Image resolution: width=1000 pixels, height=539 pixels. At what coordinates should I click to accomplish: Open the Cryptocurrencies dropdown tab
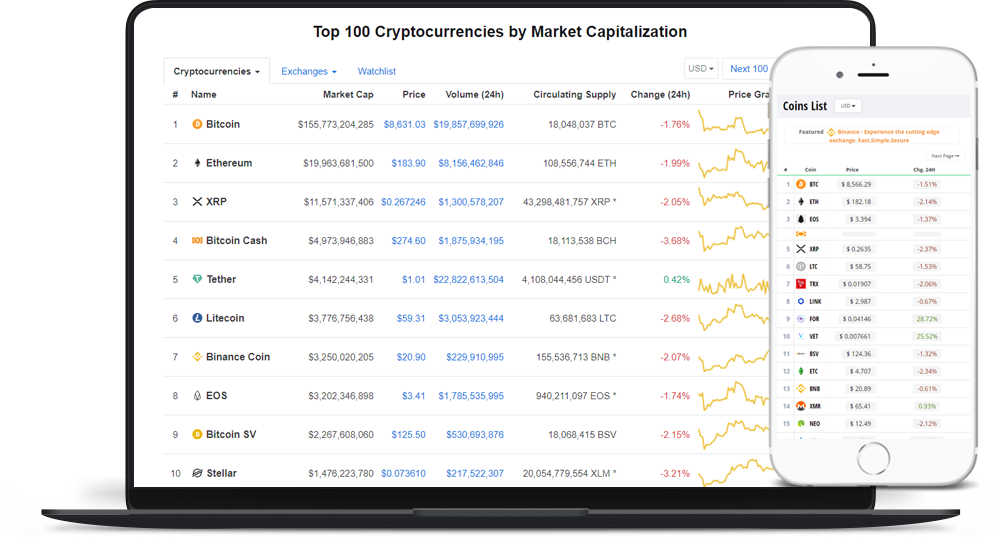click(216, 72)
